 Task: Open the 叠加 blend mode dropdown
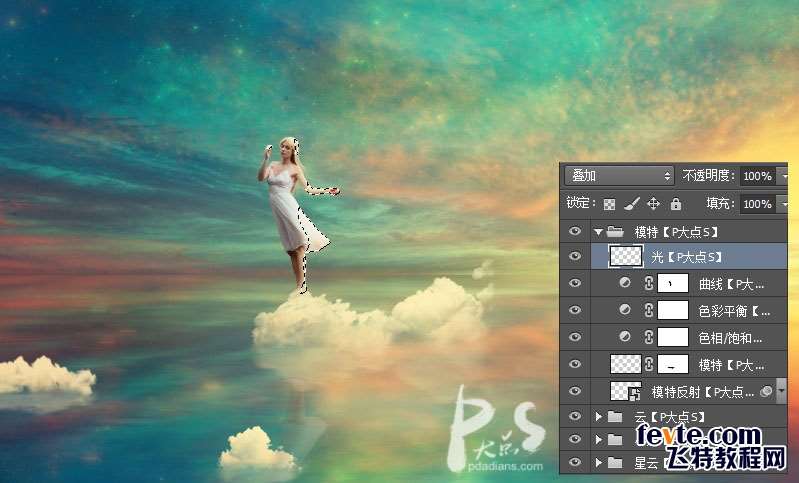[620, 175]
